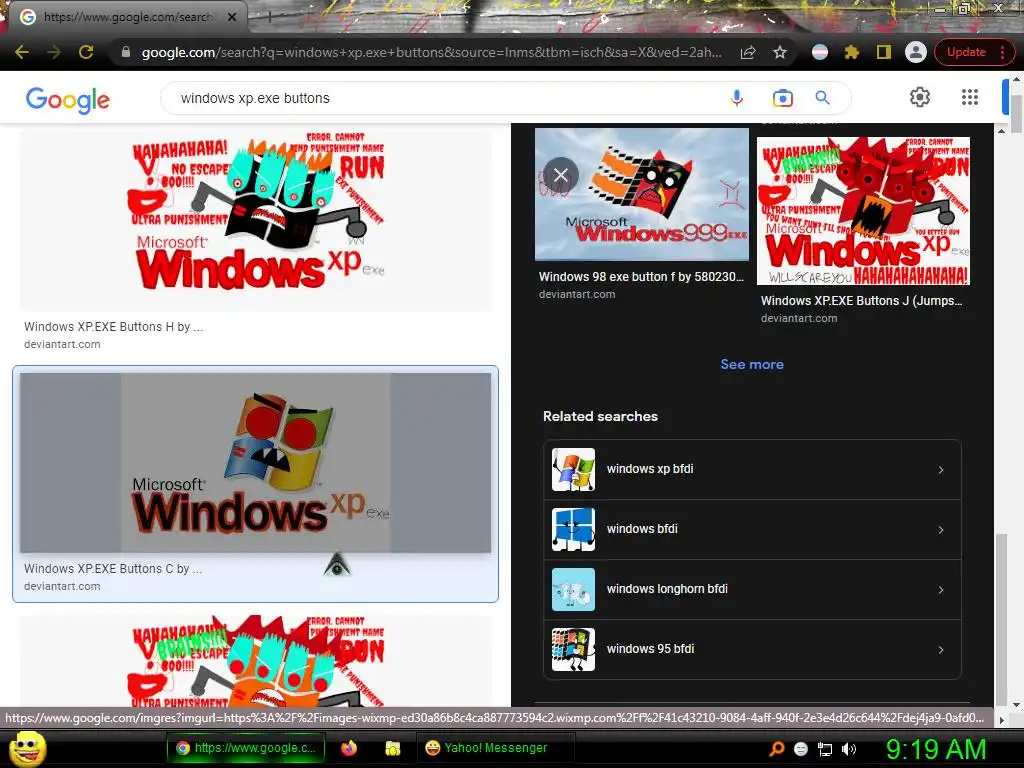Viewport: 1024px width, 768px height.
Task: Open related search 'windows xp bfdi'
Action: coord(752,470)
